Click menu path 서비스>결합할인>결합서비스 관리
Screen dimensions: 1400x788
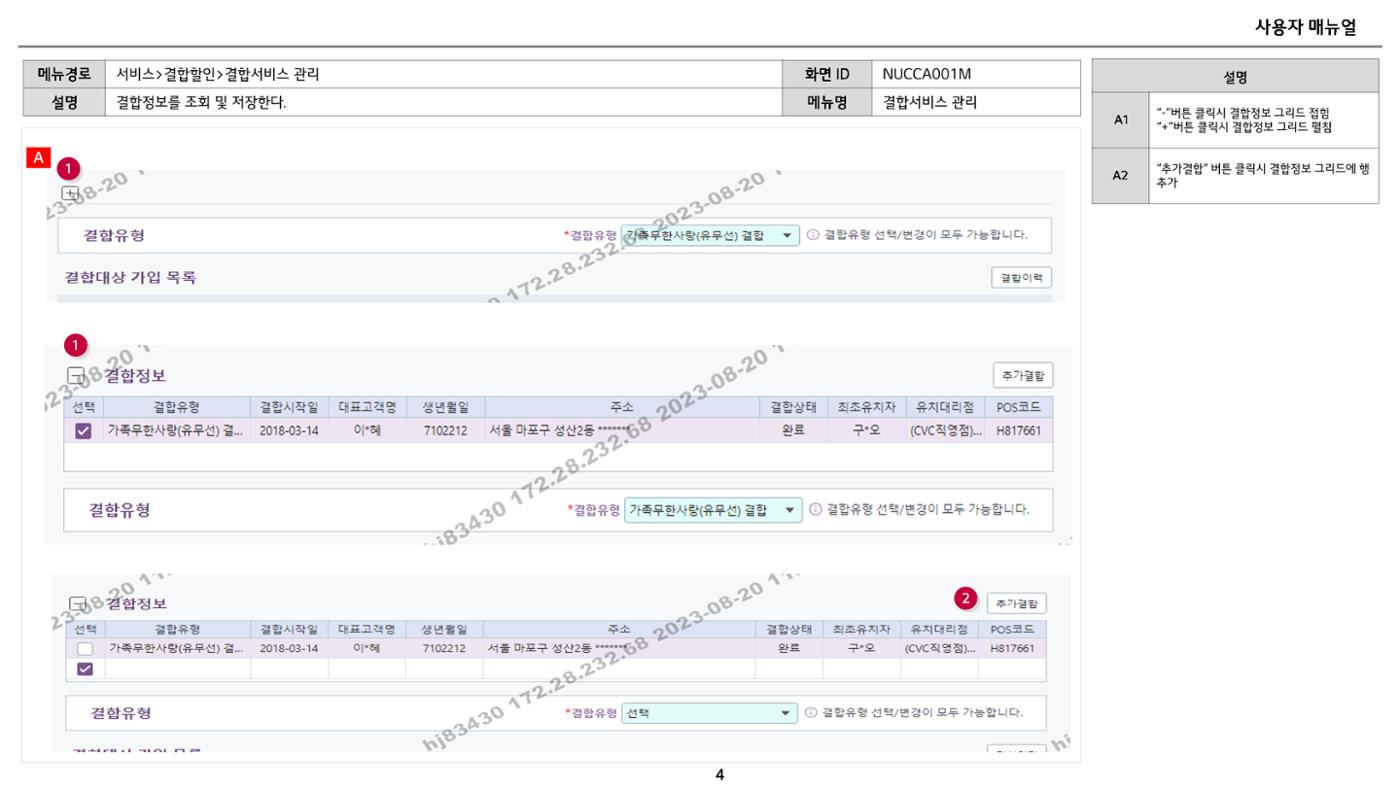[218, 74]
